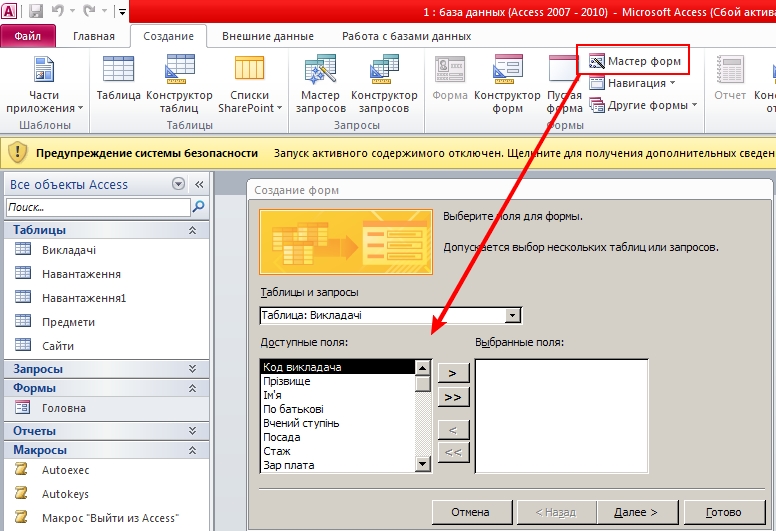The height and width of the screenshot is (531, 776).
Task: Collapse the navigation pane with double chevron
Action: [x=199, y=185]
